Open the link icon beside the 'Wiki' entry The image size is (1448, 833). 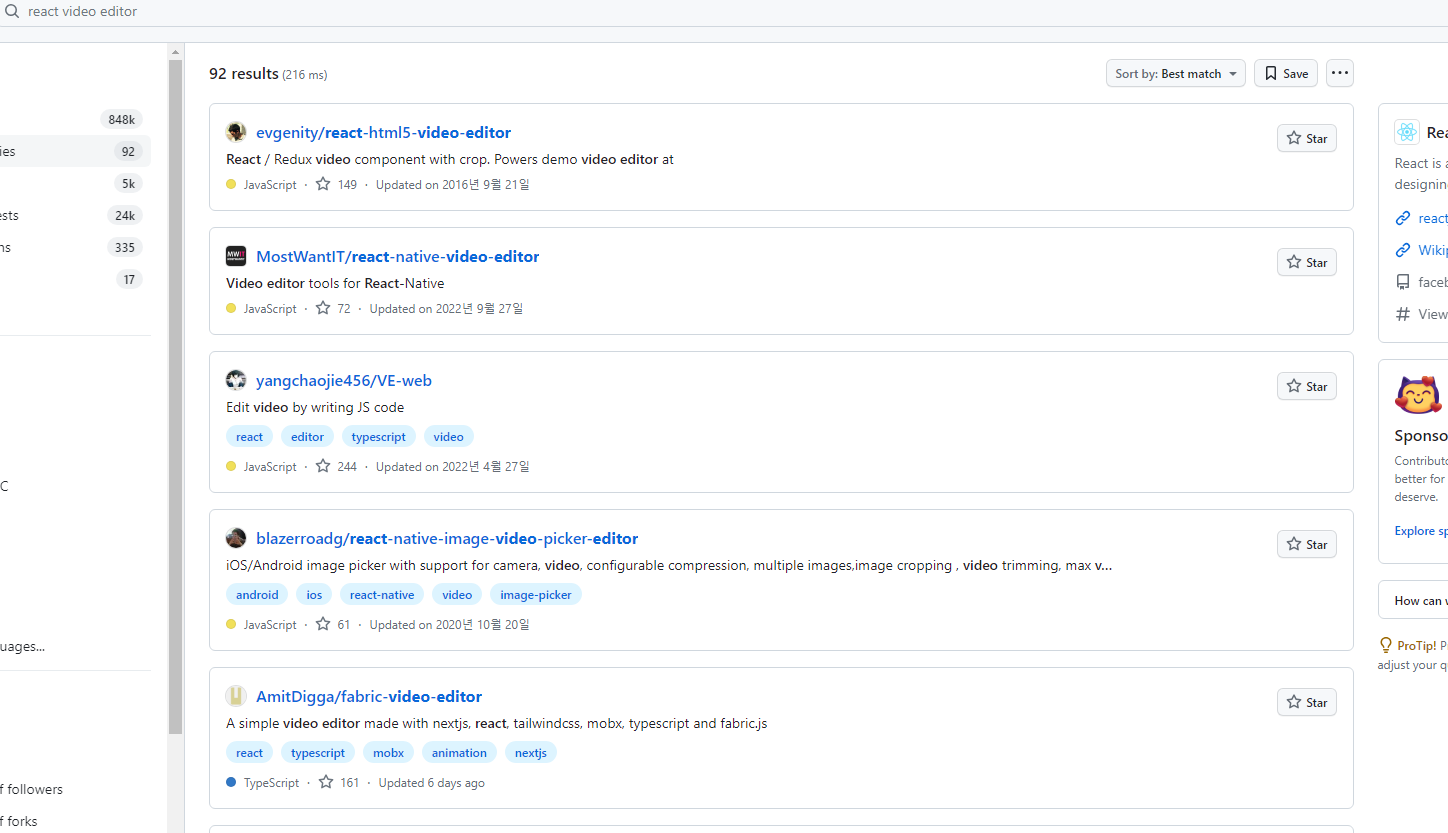[x=1403, y=250]
